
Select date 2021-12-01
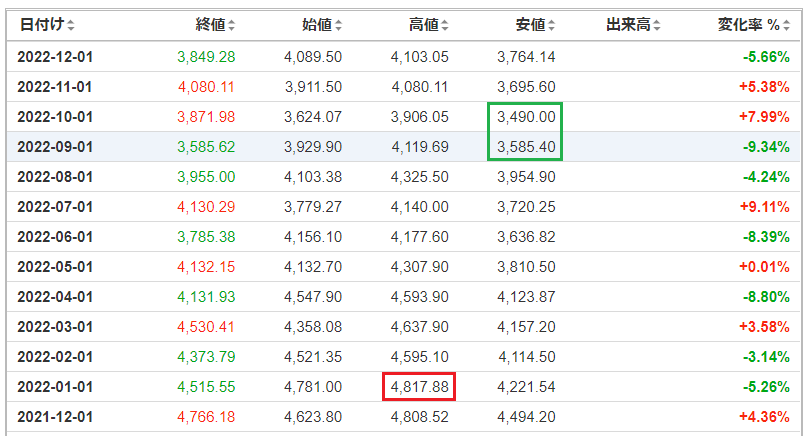click(x=55, y=416)
